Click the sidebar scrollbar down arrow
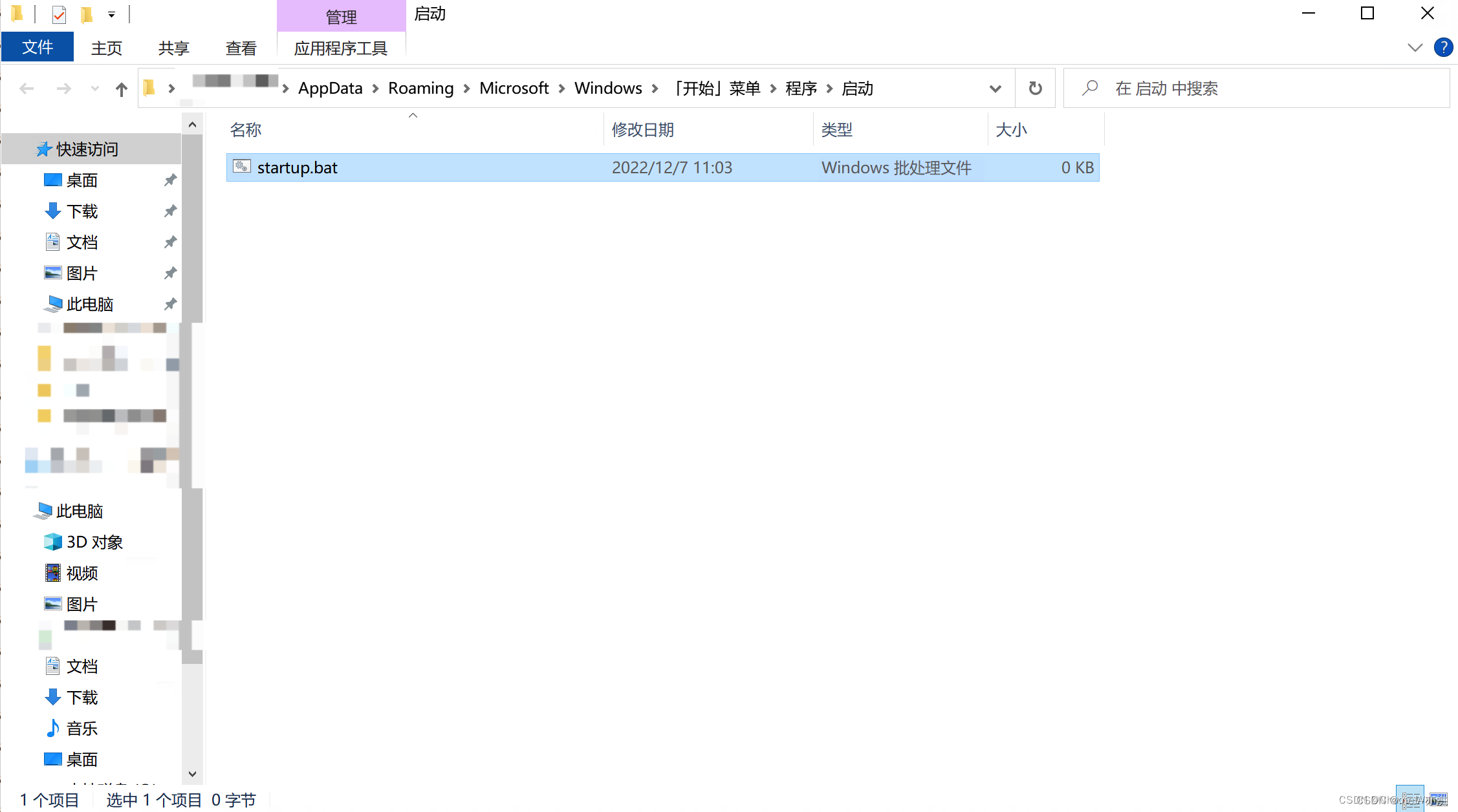This screenshot has height=812, width=1458. [192, 773]
